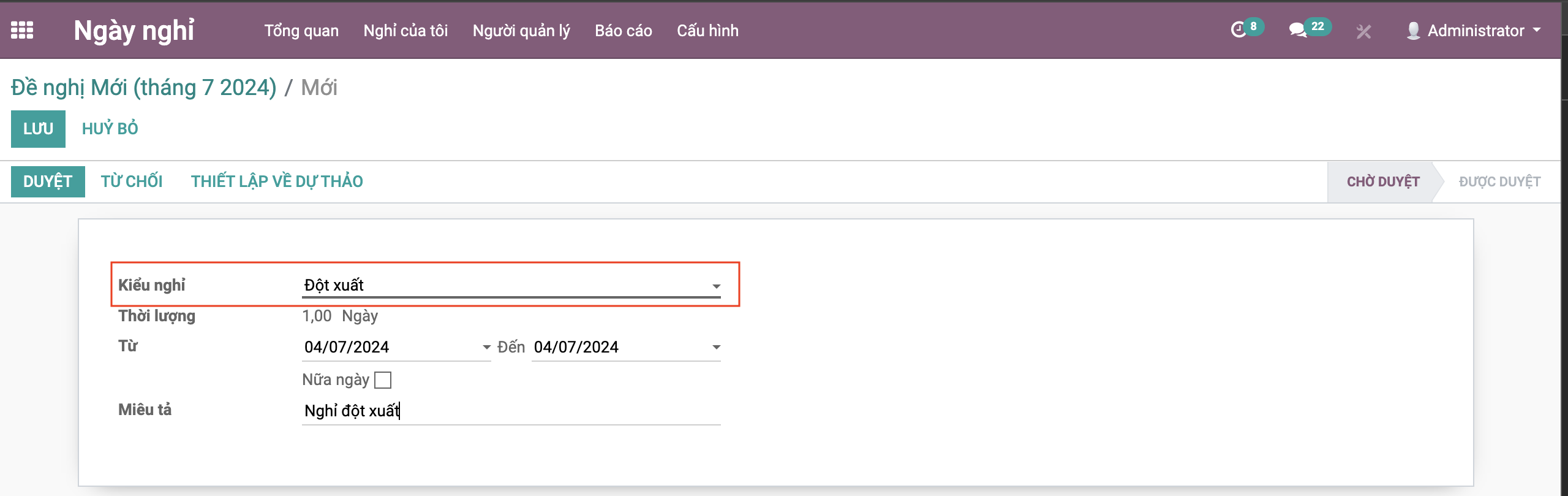The image size is (1568, 496).
Task: Open the Tổng quan menu
Action: [x=301, y=31]
